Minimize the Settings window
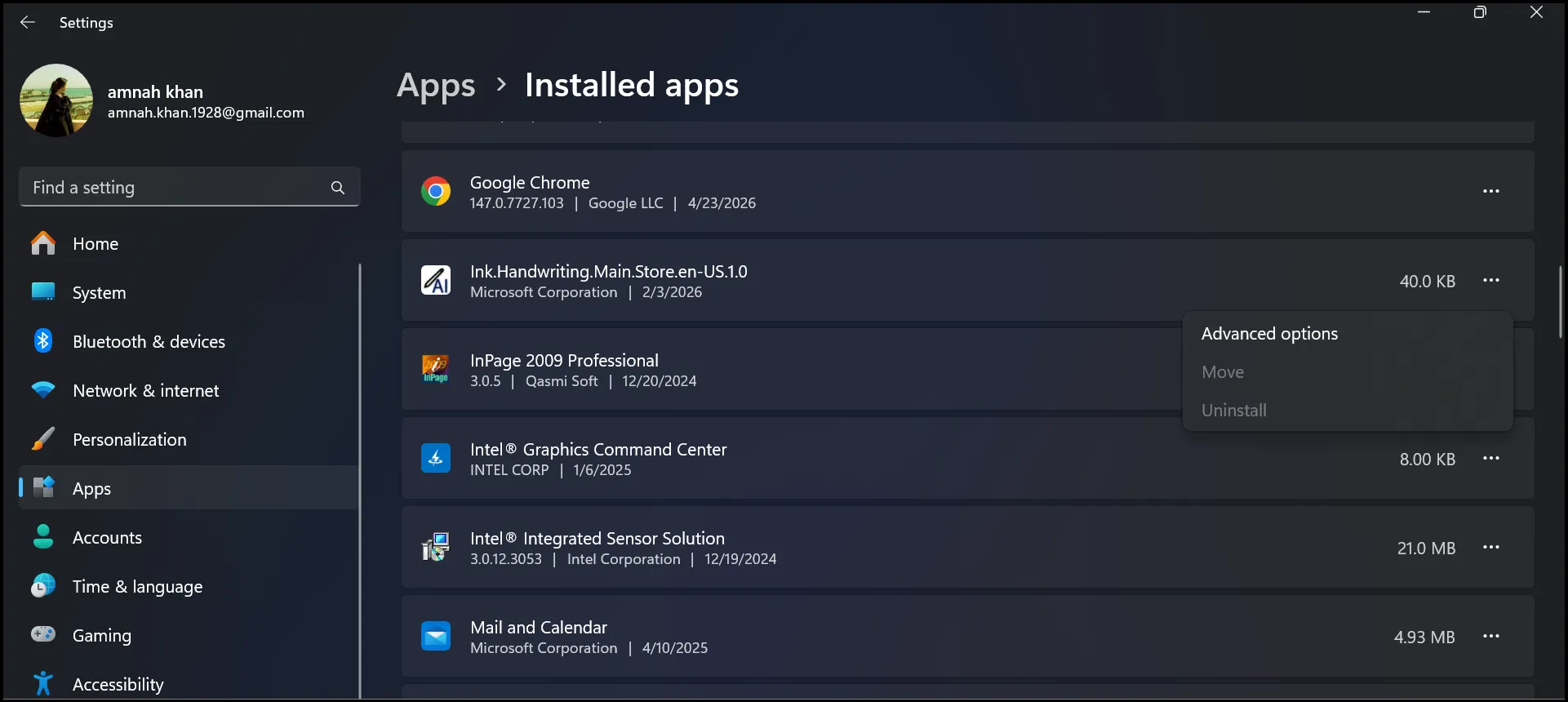1568x702 pixels. click(1424, 12)
